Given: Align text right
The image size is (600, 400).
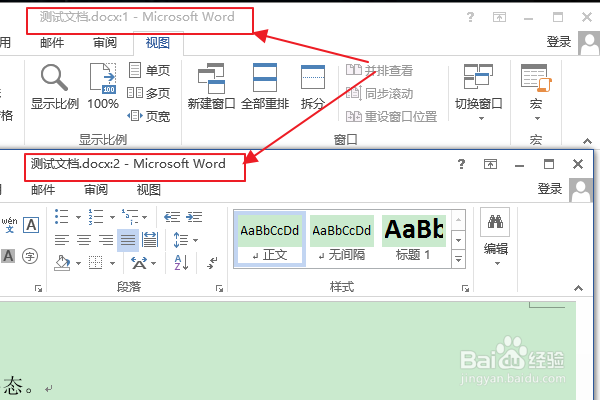Looking at the screenshot, I should point(106,240).
